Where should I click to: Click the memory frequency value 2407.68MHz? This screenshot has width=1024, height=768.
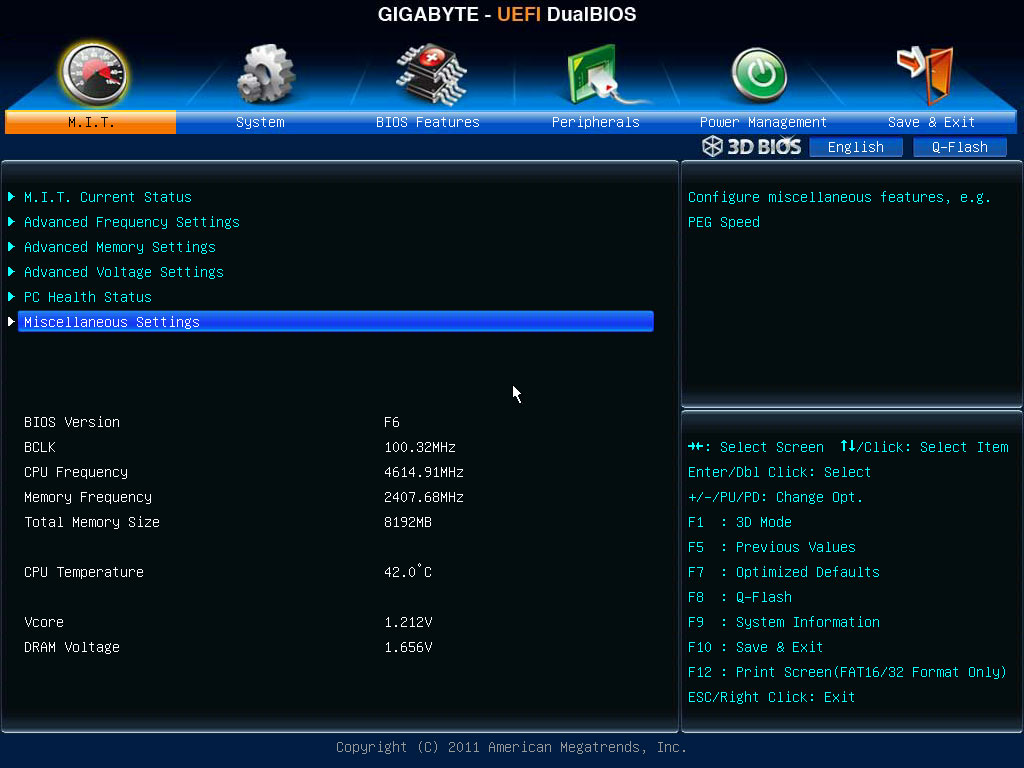[424, 497]
